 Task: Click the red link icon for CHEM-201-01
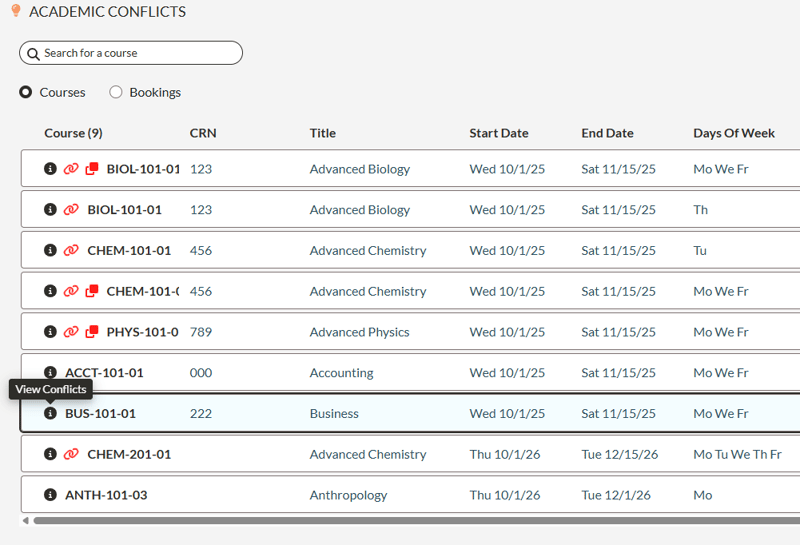tap(71, 454)
